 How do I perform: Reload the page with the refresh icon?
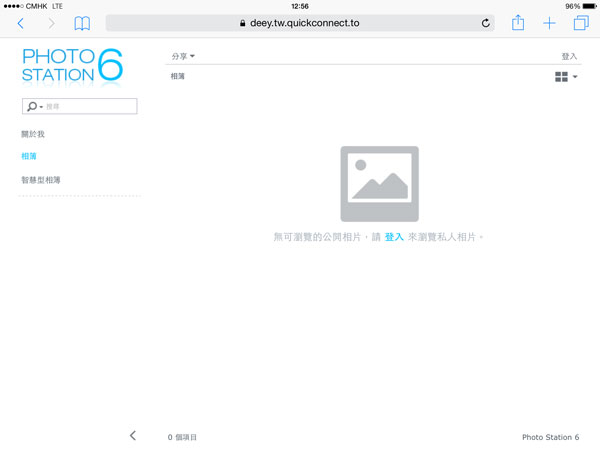tap(486, 23)
